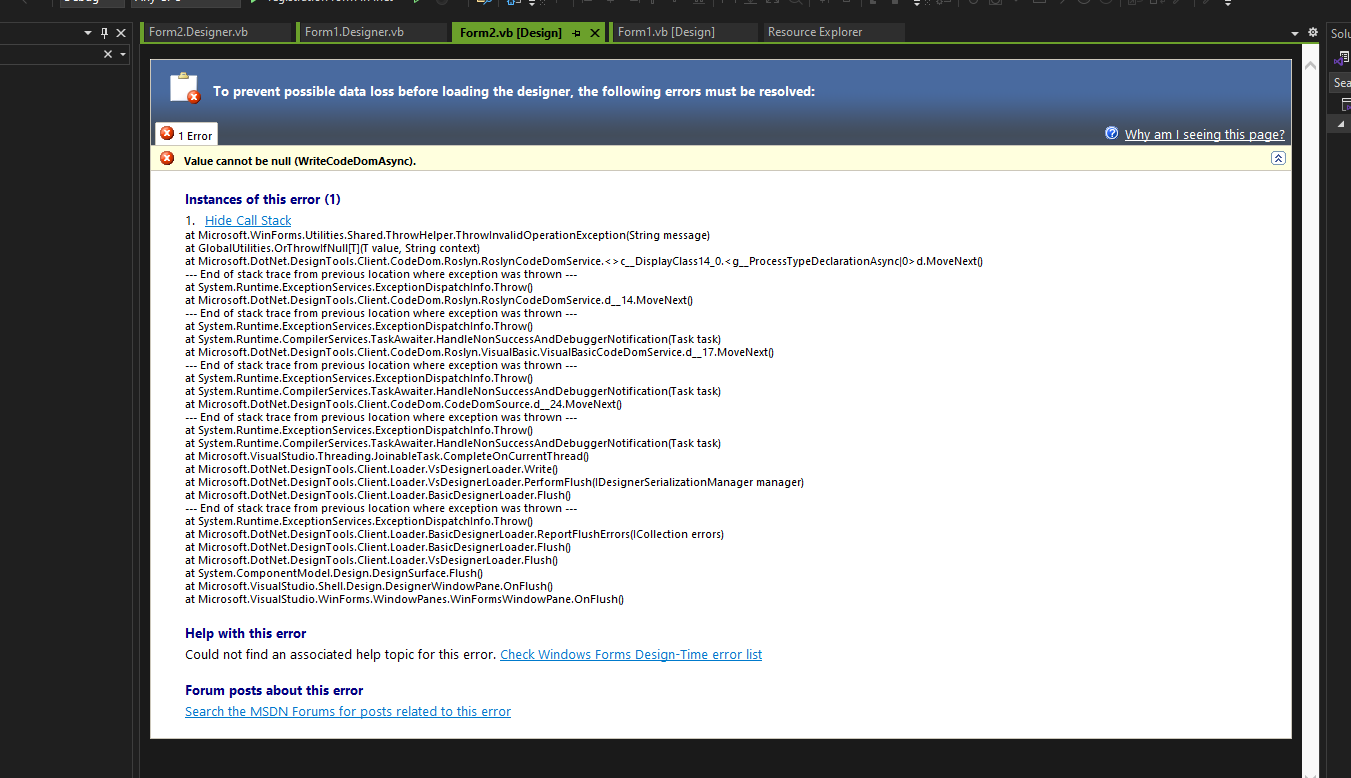Screen dimensions: 1351x778
Task: Close the Form2.vb [Design] tab
Action: [595, 33]
